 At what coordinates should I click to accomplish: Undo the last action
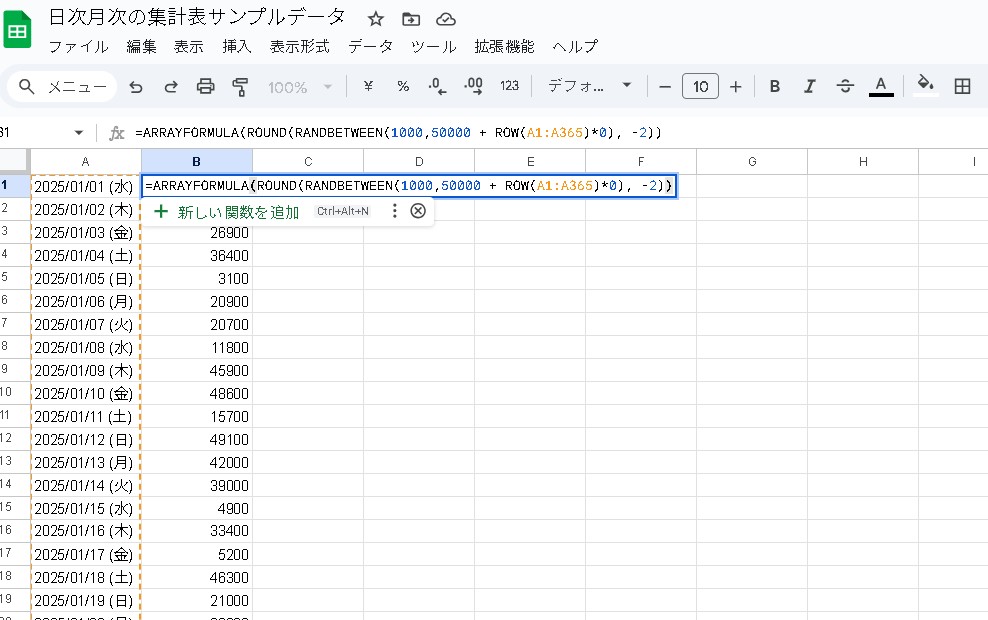click(136, 87)
